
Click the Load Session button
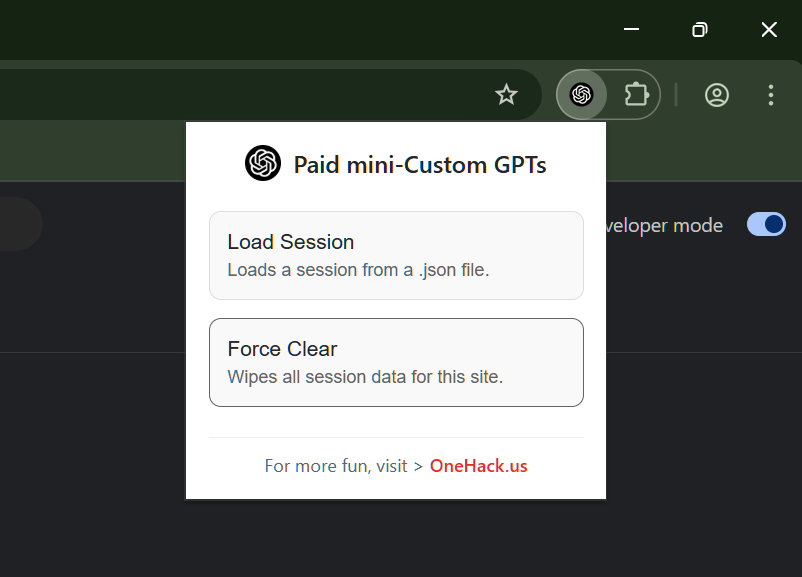pos(396,255)
